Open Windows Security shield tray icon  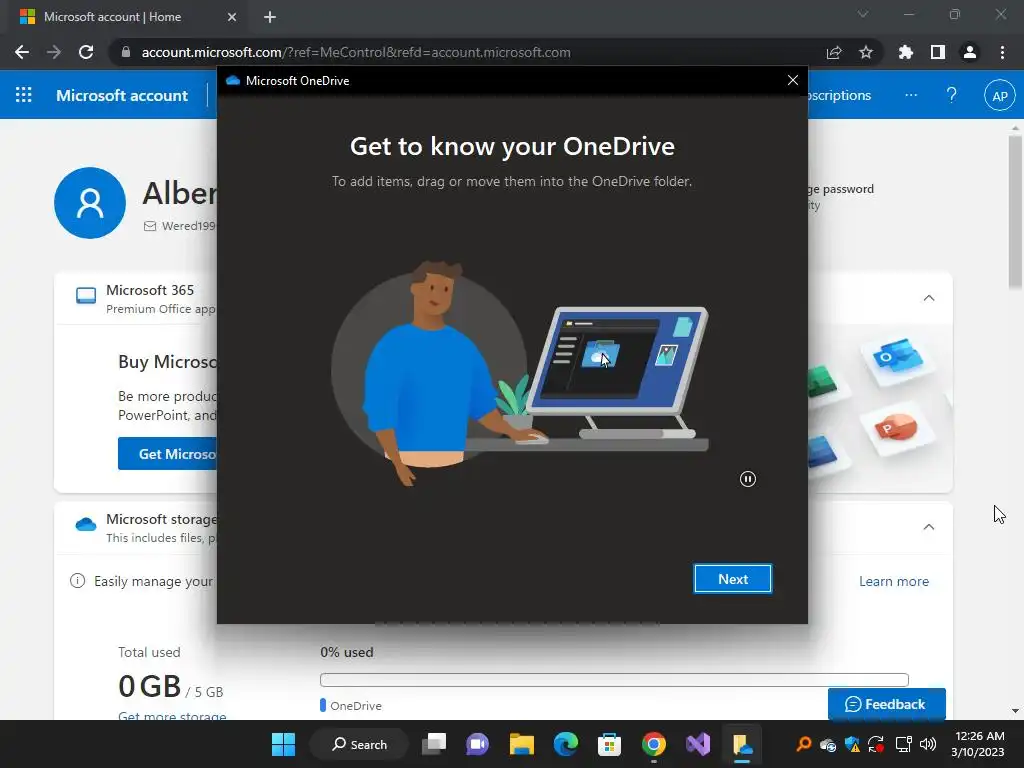tap(852, 744)
